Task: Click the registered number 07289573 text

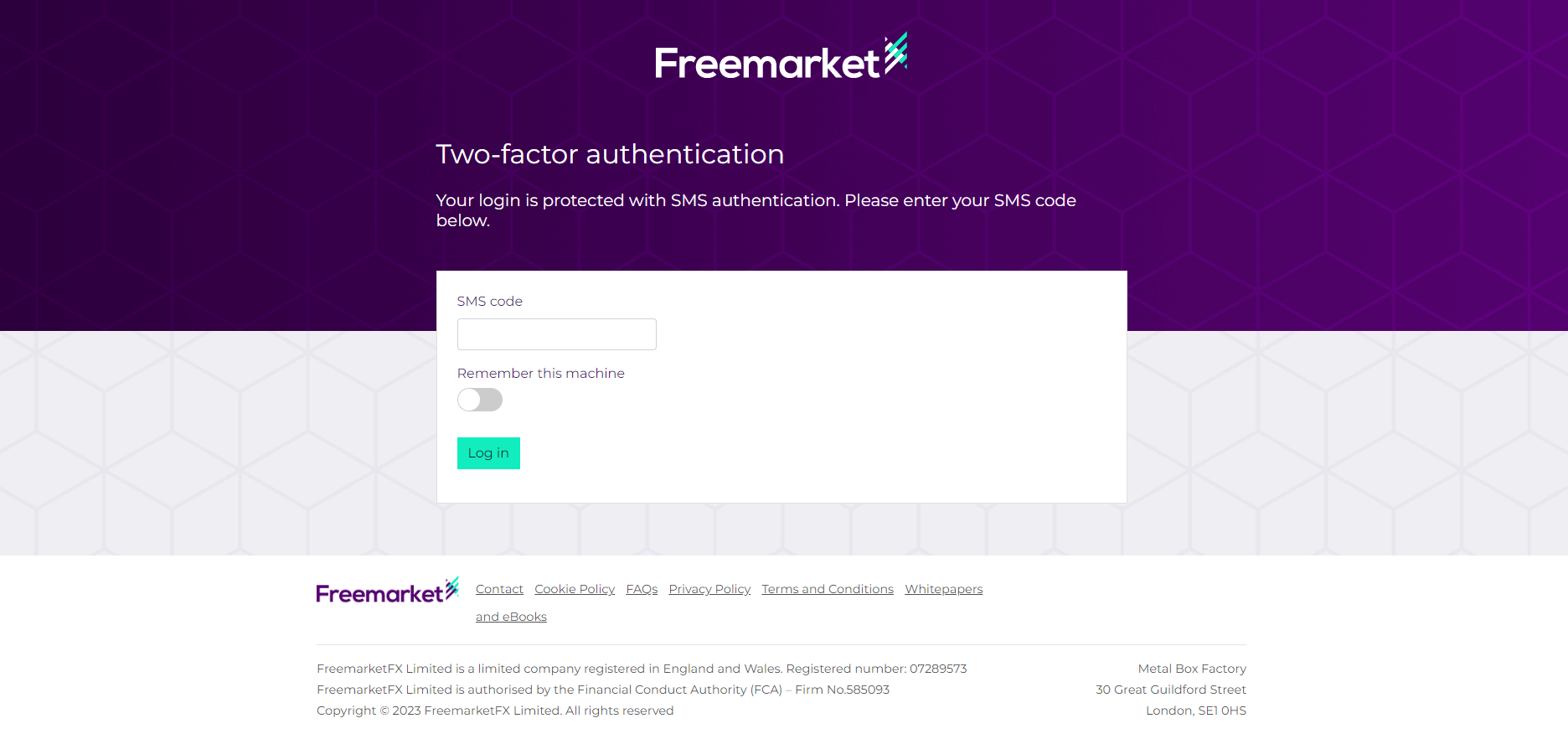Action: [x=938, y=669]
